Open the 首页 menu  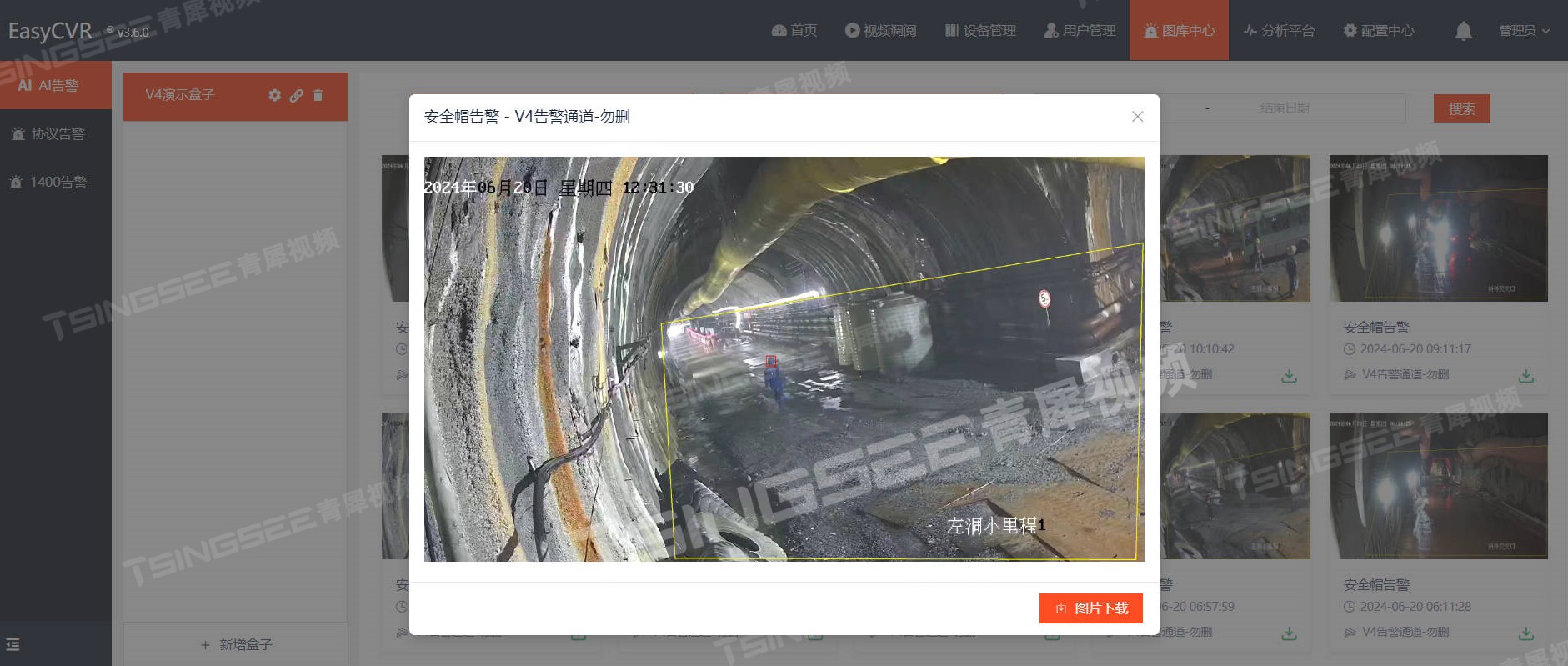pyautogui.click(x=794, y=30)
